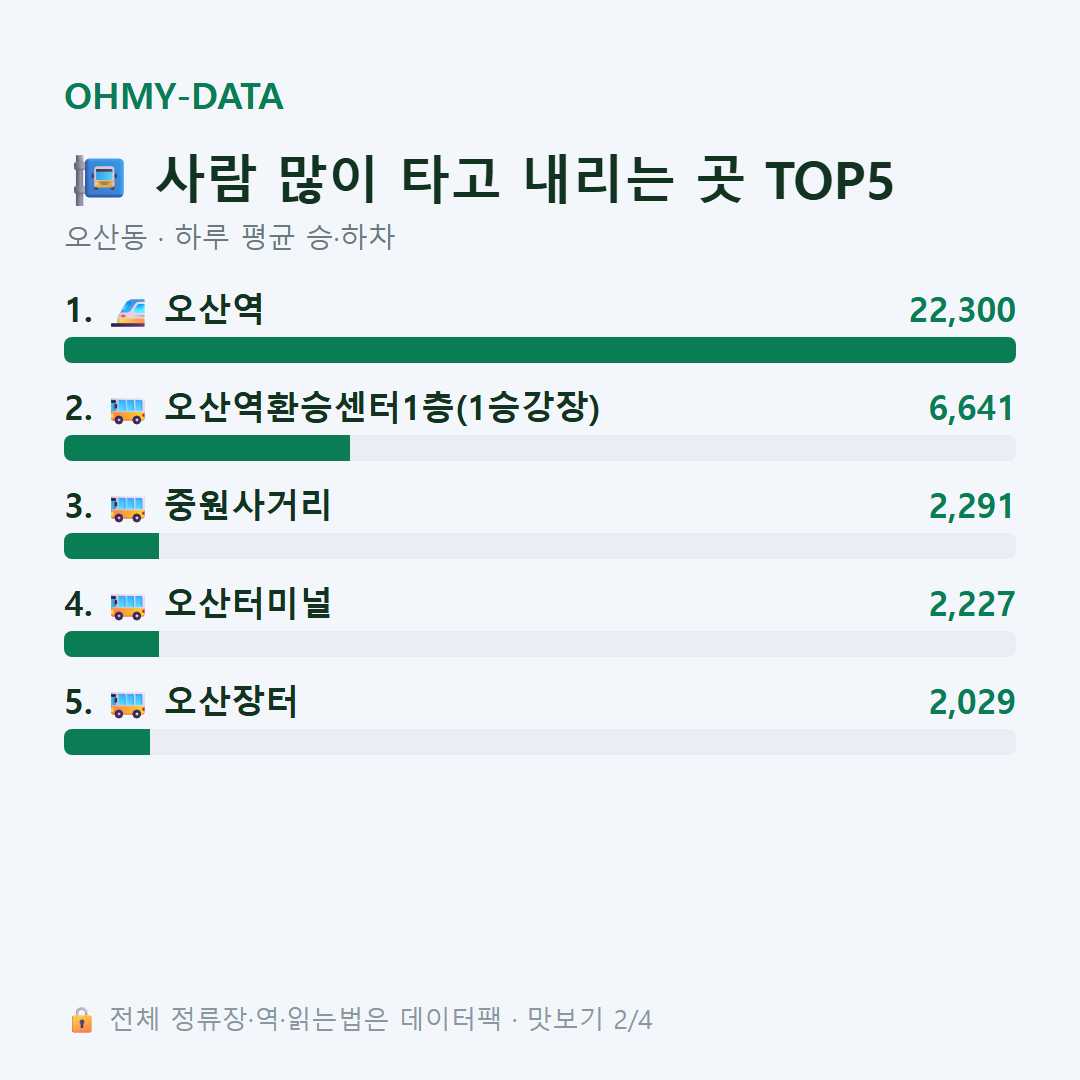This screenshot has height=1080, width=1080.
Task: Click the bus stop sign icon in title
Action: pos(99,180)
